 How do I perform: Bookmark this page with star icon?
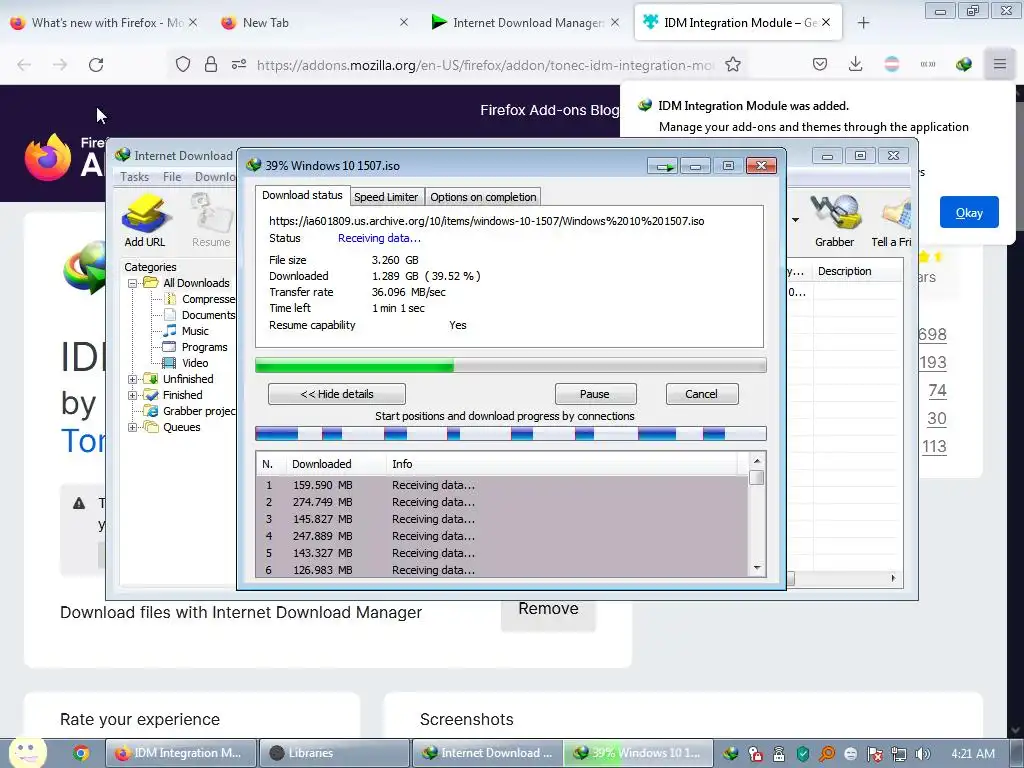click(733, 65)
